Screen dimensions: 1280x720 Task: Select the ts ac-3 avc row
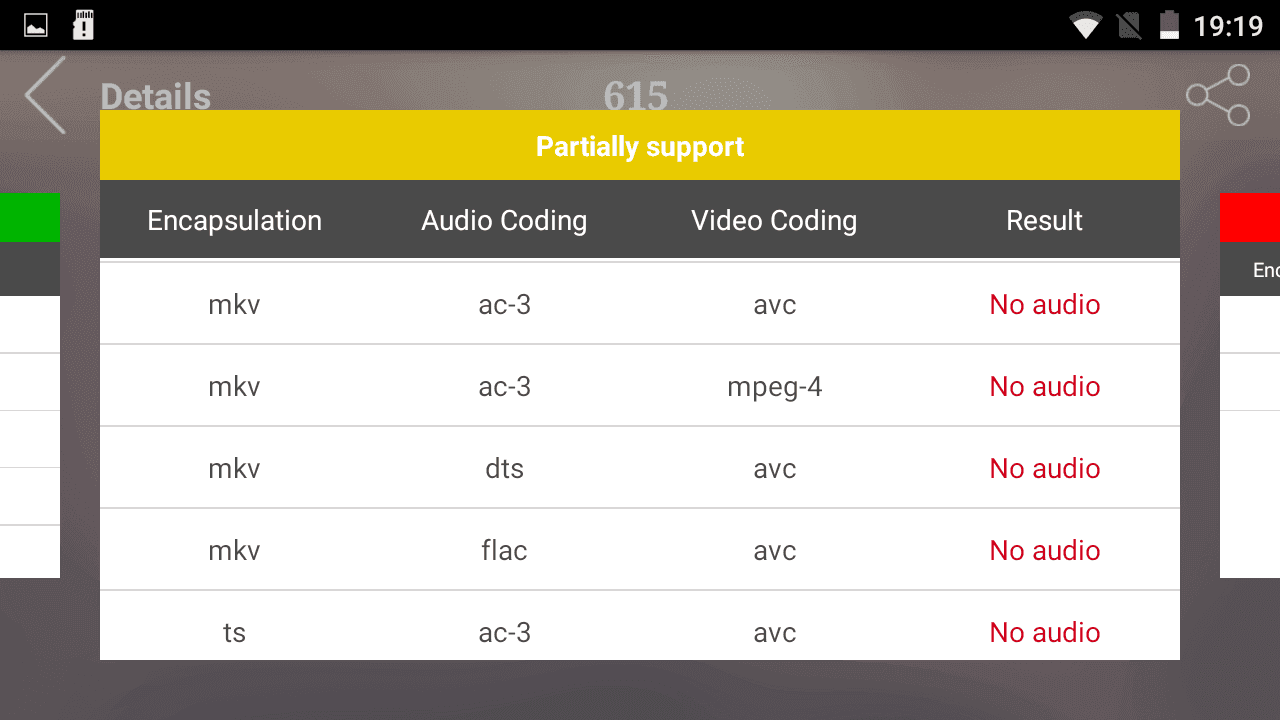[640, 627]
